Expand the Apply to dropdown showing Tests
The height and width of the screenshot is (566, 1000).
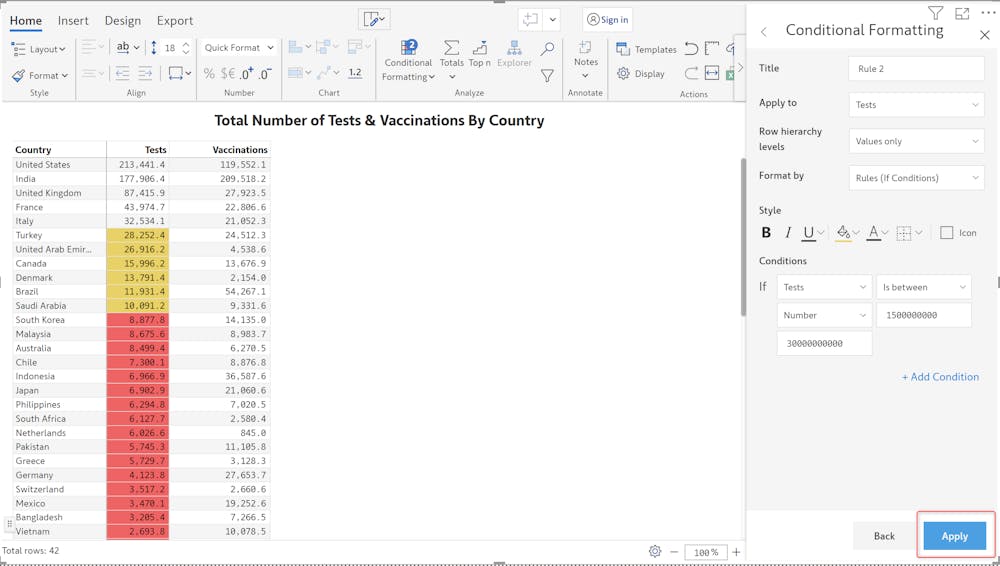916,105
